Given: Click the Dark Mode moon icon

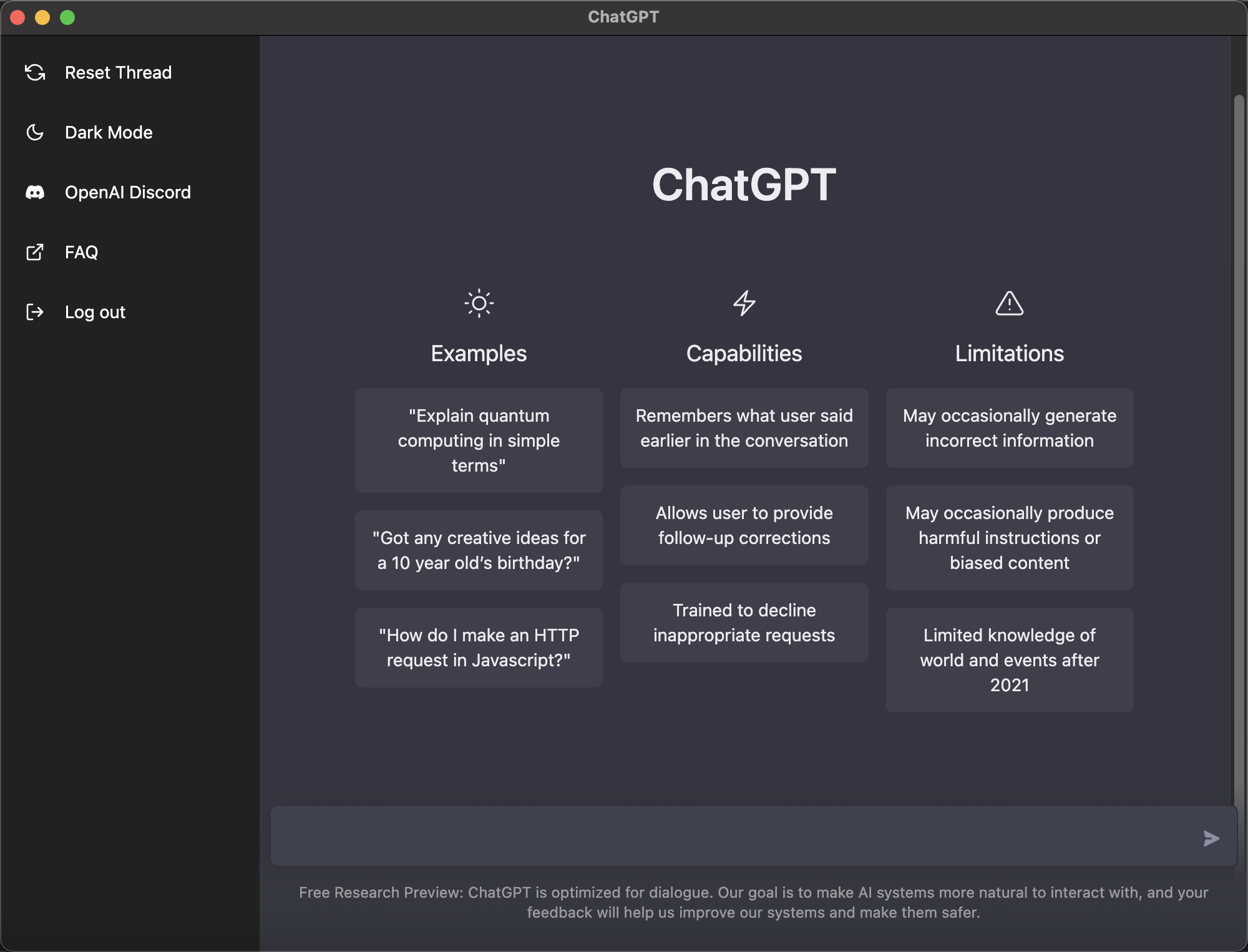Looking at the screenshot, I should (35, 132).
